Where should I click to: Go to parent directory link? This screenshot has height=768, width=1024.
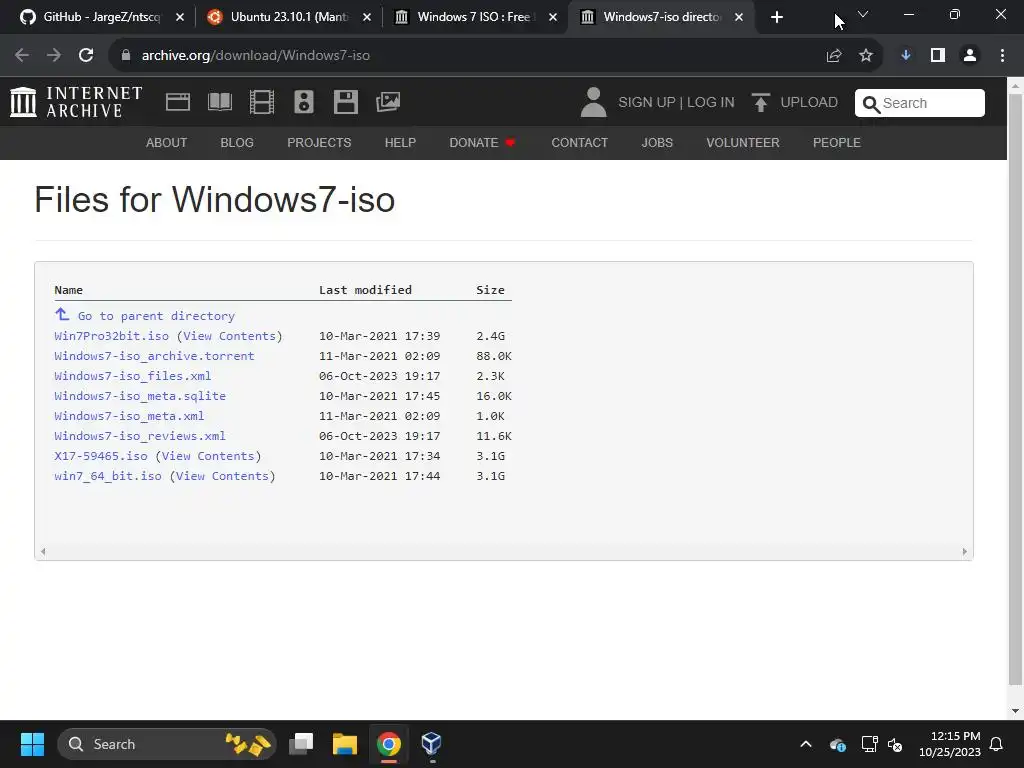click(x=156, y=316)
